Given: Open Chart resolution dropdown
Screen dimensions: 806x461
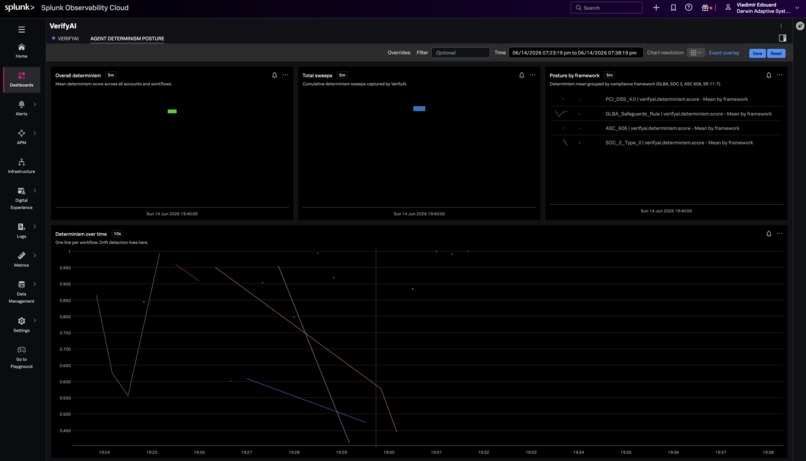Looking at the screenshot, I should click(x=695, y=53).
